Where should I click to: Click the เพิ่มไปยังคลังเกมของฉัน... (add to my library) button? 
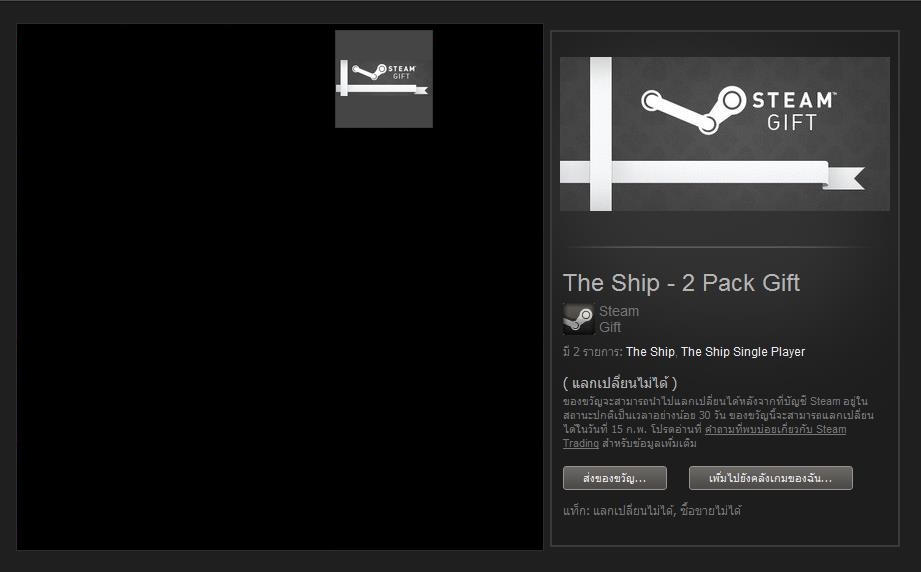[770, 478]
